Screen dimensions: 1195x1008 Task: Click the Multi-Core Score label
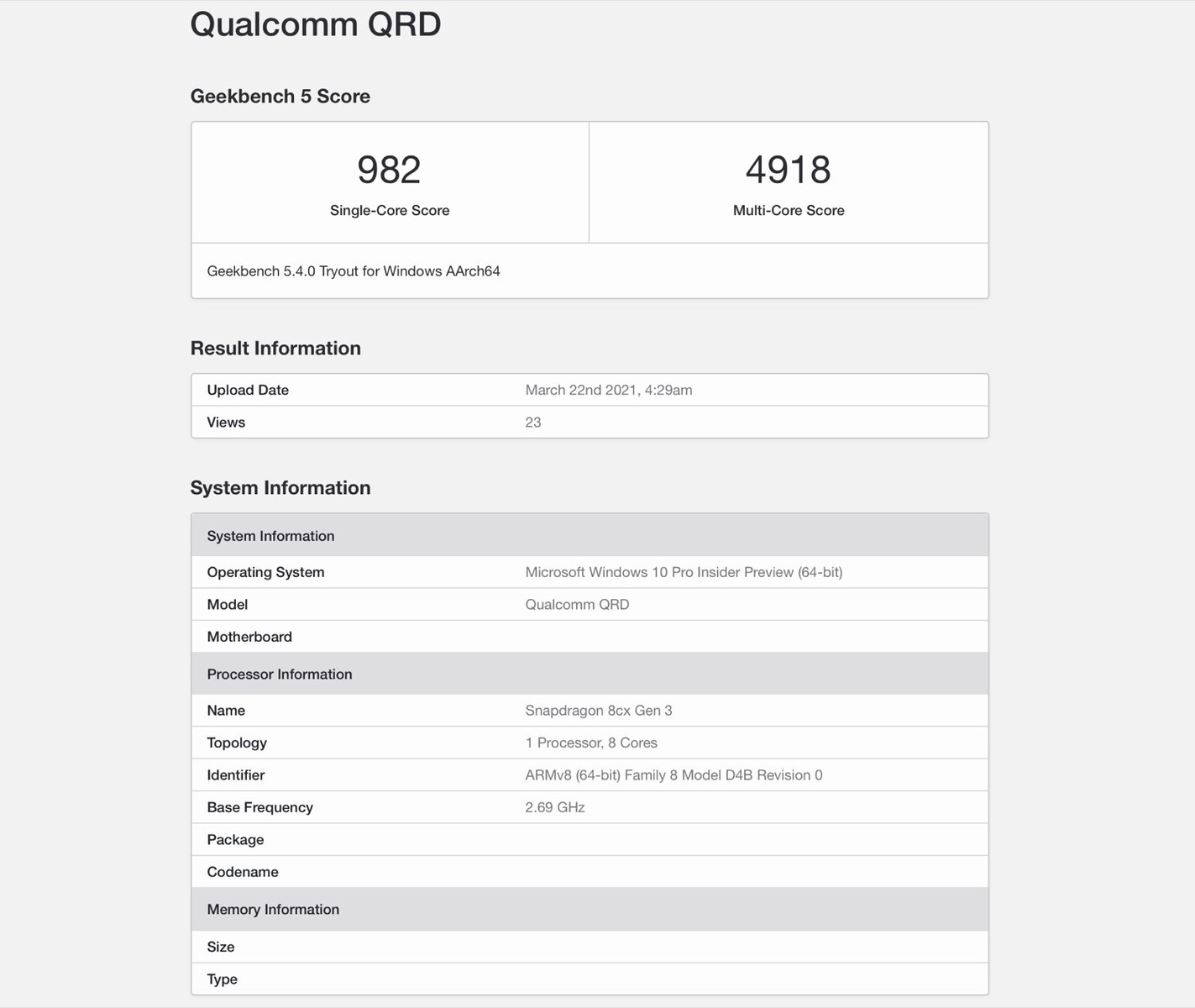[x=789, y=211]
